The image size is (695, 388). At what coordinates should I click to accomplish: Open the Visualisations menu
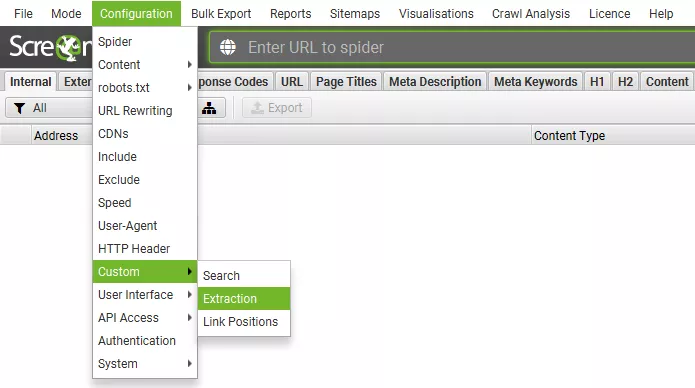click(436, 14)
